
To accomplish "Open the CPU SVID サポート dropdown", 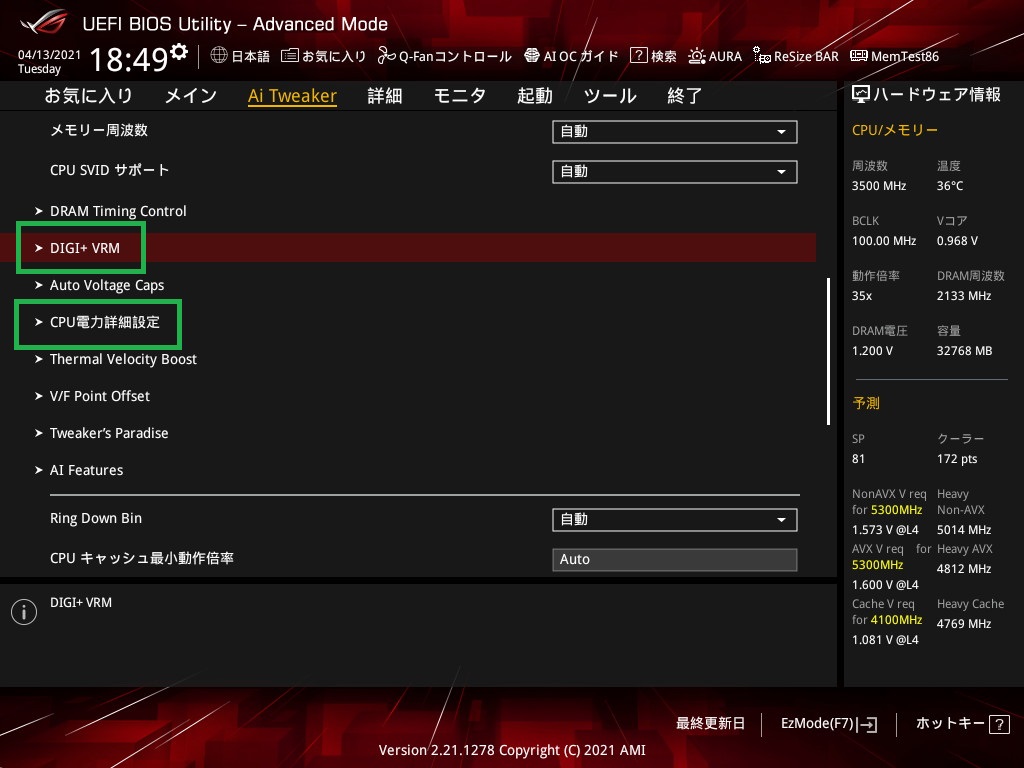I will [674, 172].
